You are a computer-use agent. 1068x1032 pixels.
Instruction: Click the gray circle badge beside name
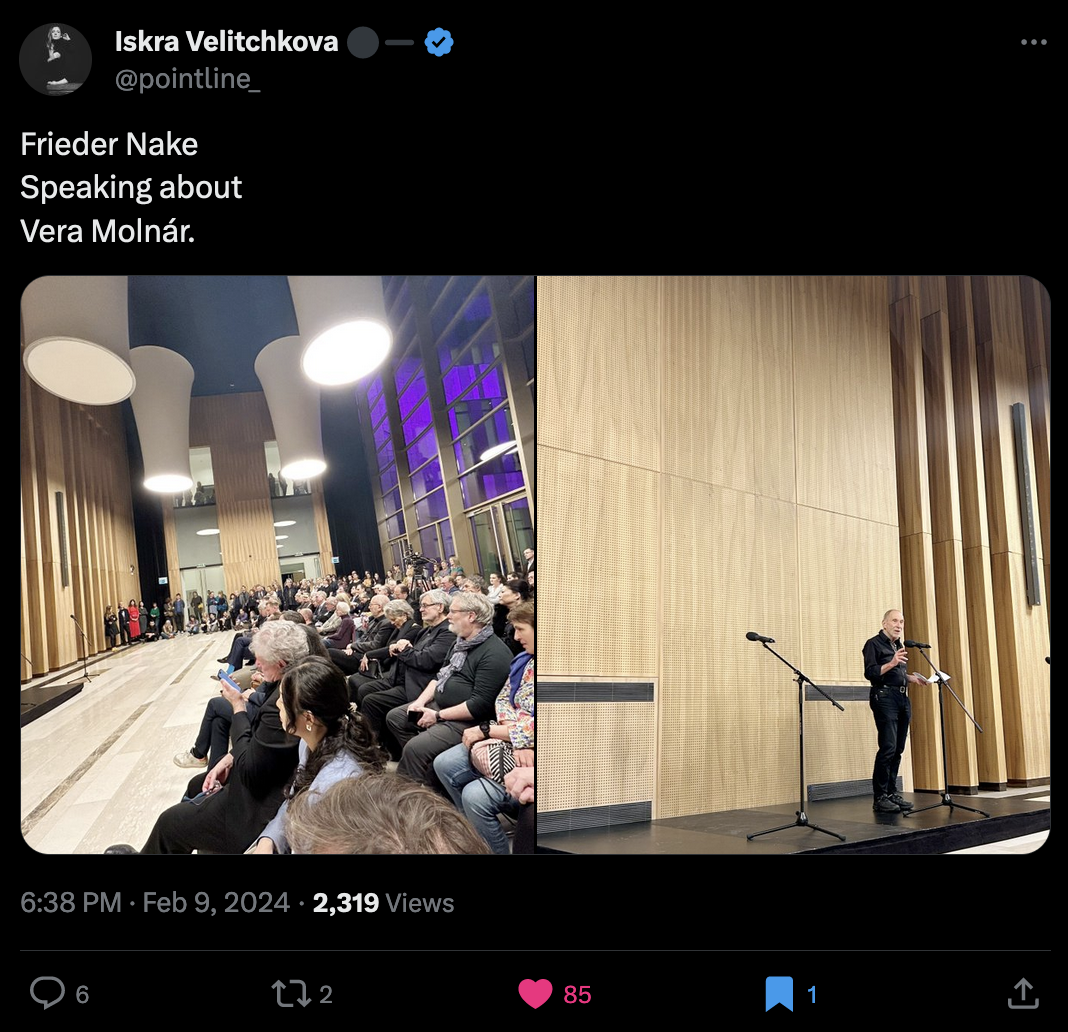(363, 42)
